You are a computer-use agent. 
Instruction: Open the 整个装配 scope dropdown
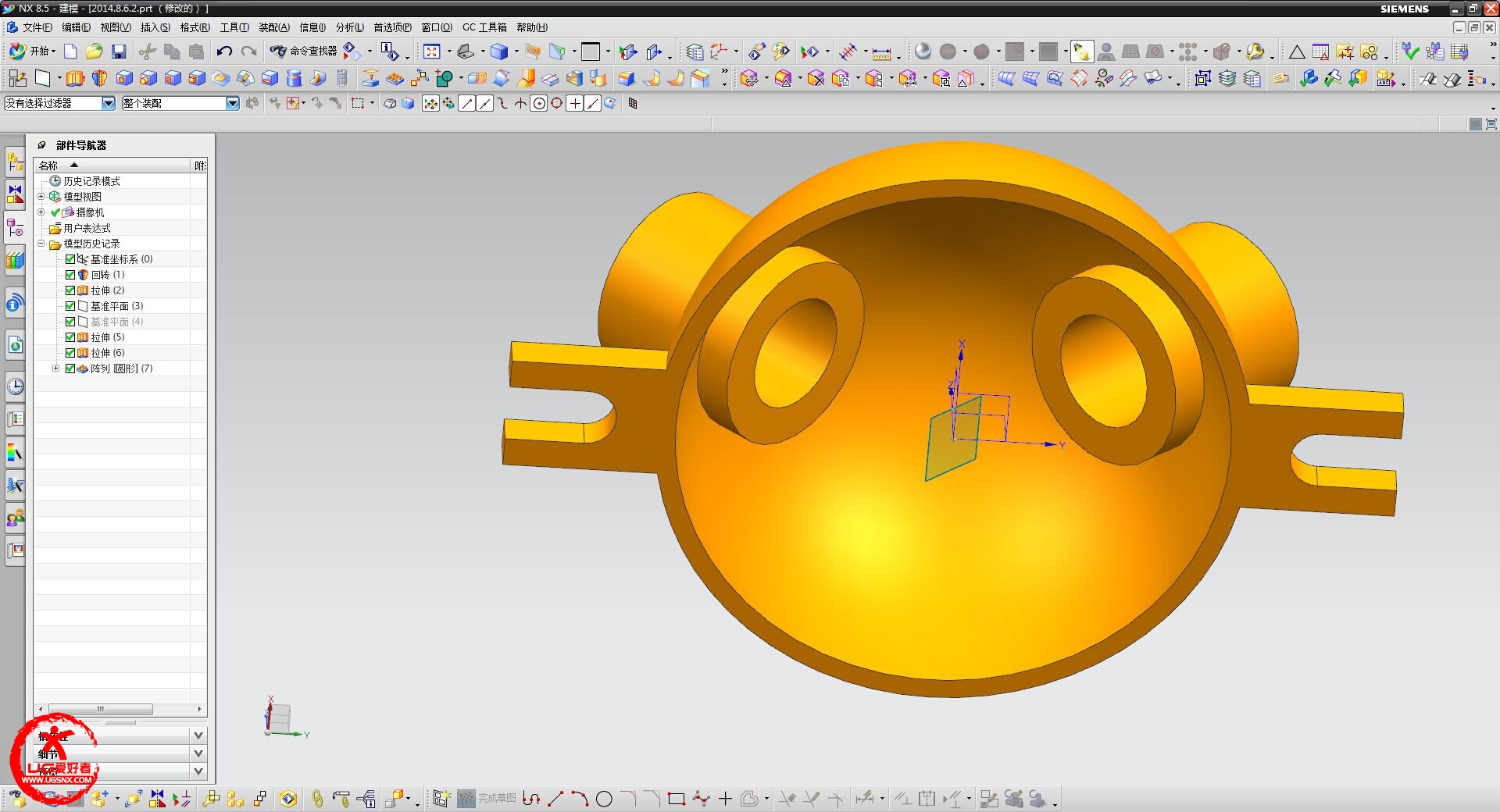tap(233, 103)
